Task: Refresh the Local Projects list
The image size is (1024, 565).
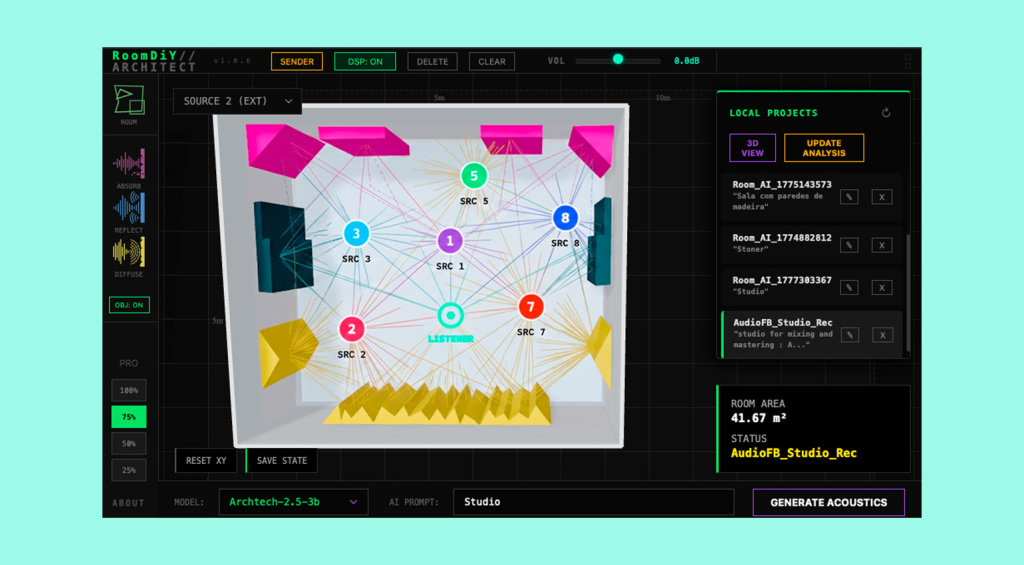Action: [886, 113]
